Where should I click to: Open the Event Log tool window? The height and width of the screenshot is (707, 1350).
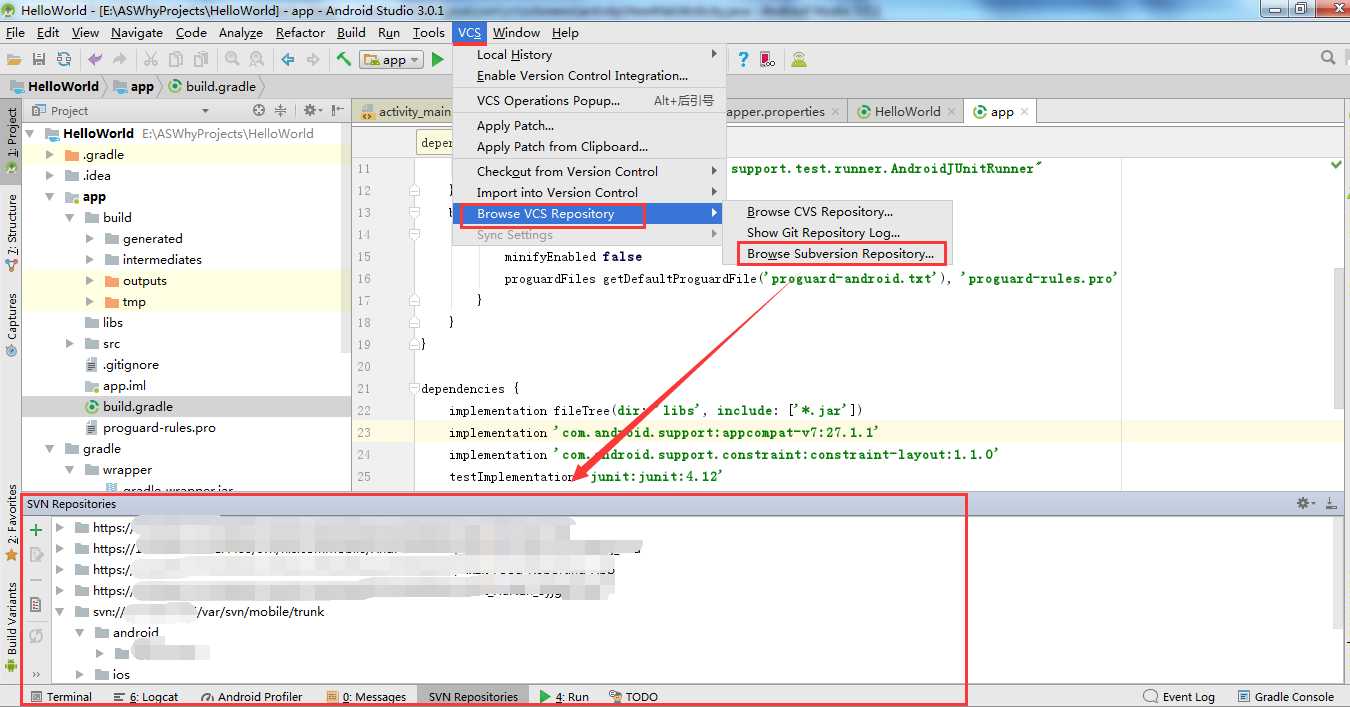click(x=1180, y=697)
